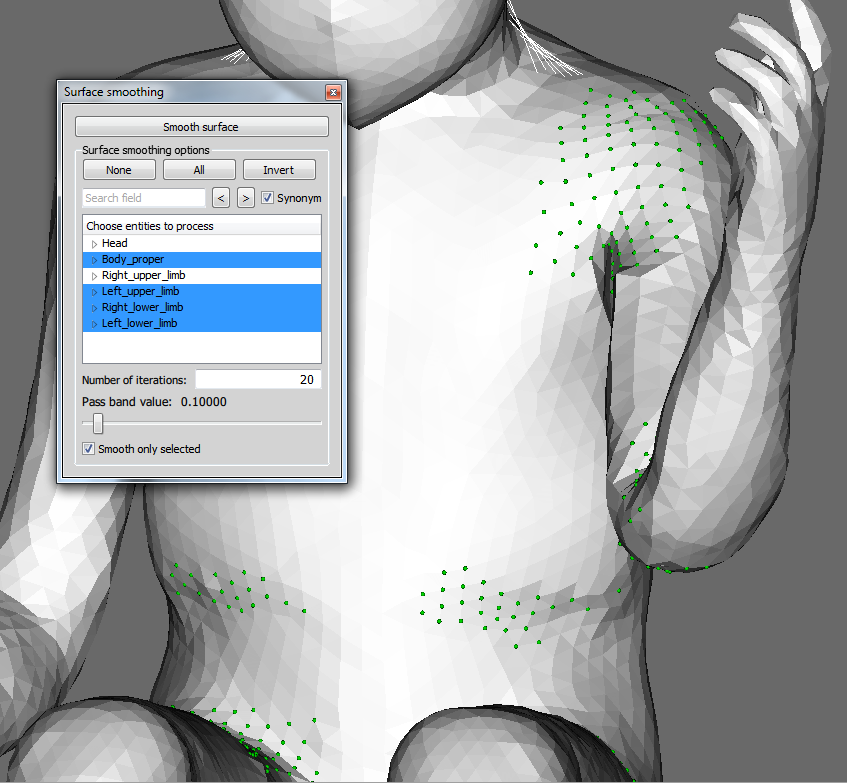Select the Head entity row

[x=202, y=244]
